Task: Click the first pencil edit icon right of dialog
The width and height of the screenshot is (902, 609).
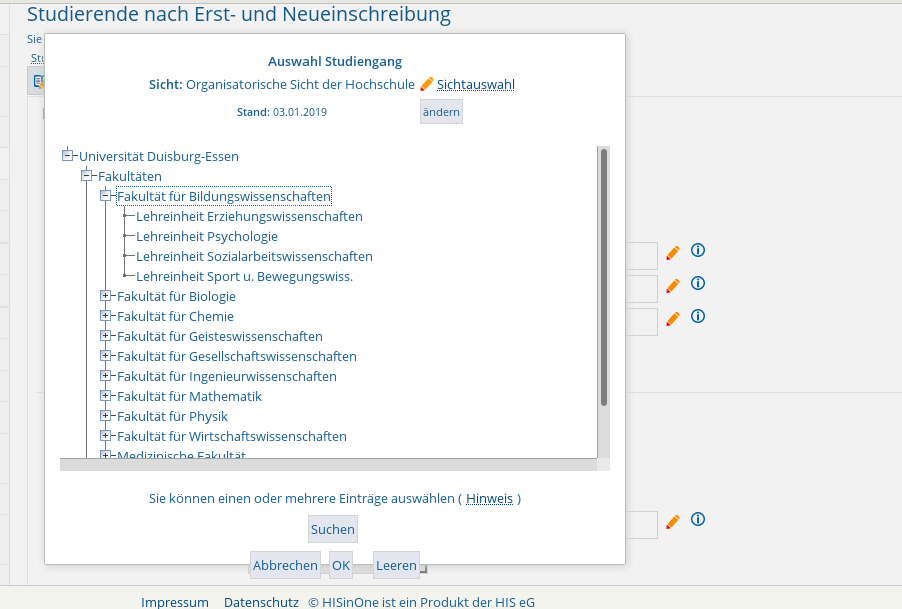Action: (672, 252)
